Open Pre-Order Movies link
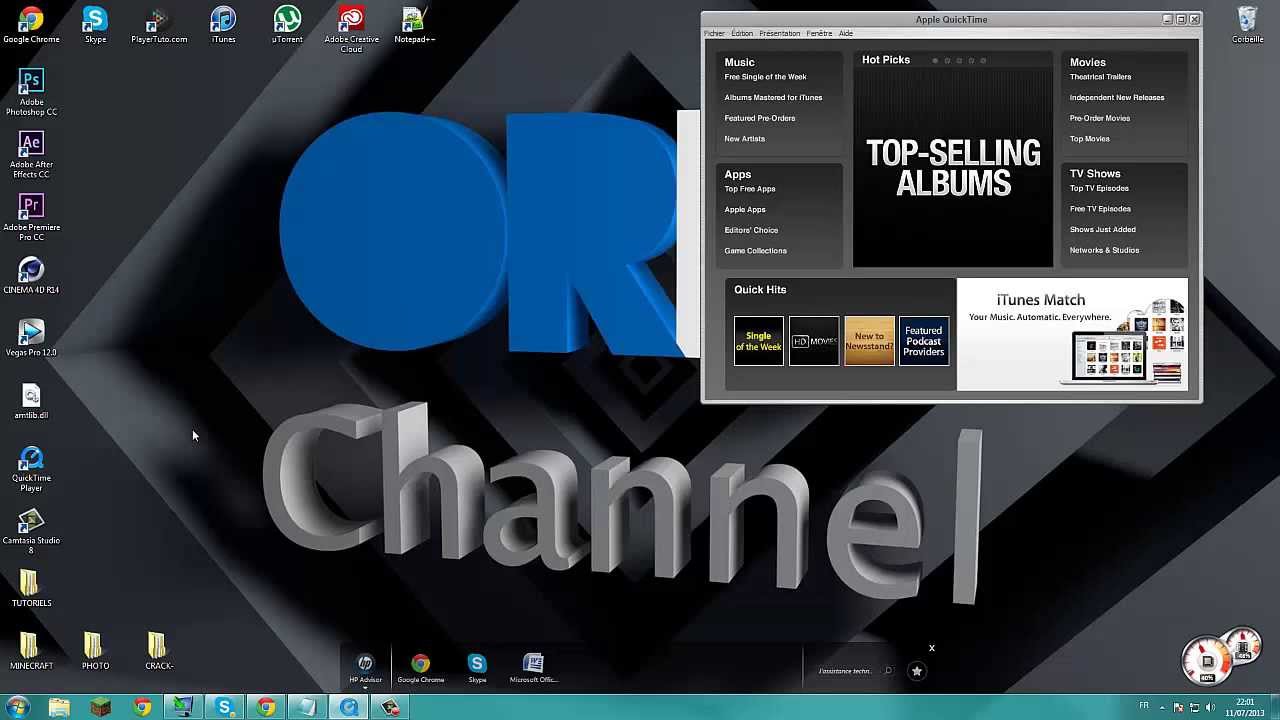This screenshot has width=1280, height=720. coord(1100,118)
